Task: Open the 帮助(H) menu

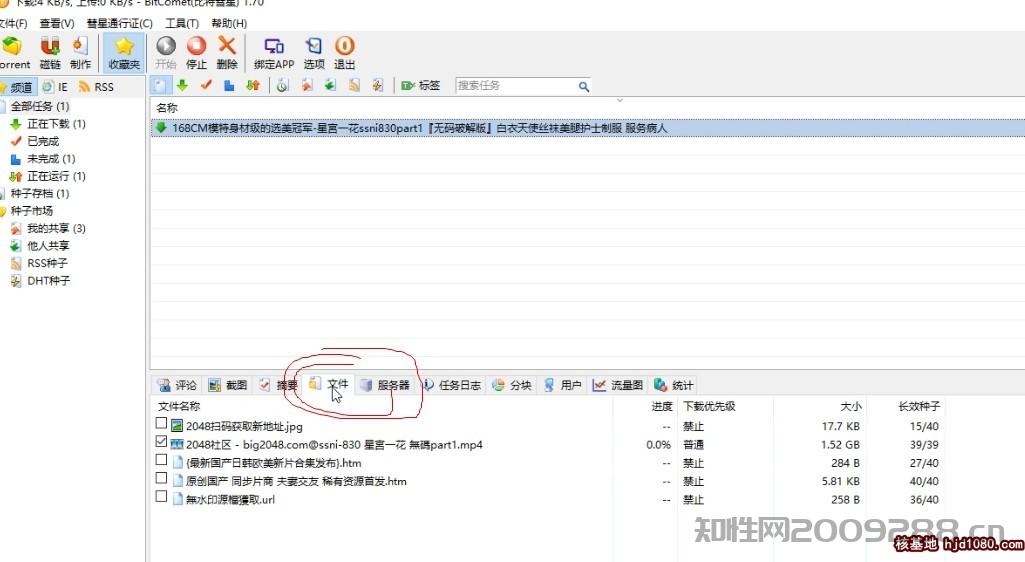Action: [229, 24]
